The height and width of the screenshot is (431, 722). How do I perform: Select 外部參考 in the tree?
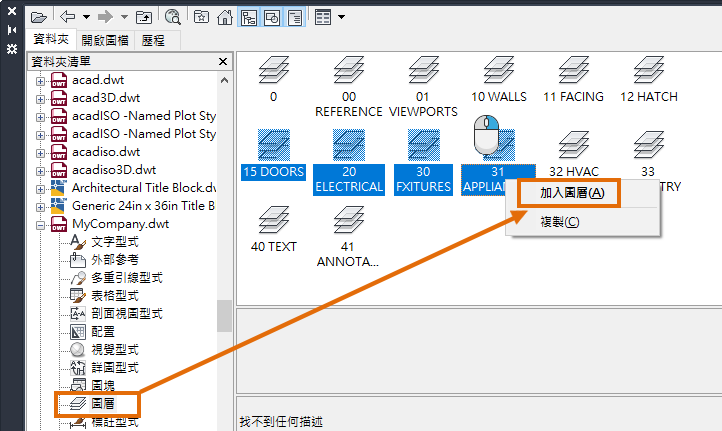click(115, 260)
